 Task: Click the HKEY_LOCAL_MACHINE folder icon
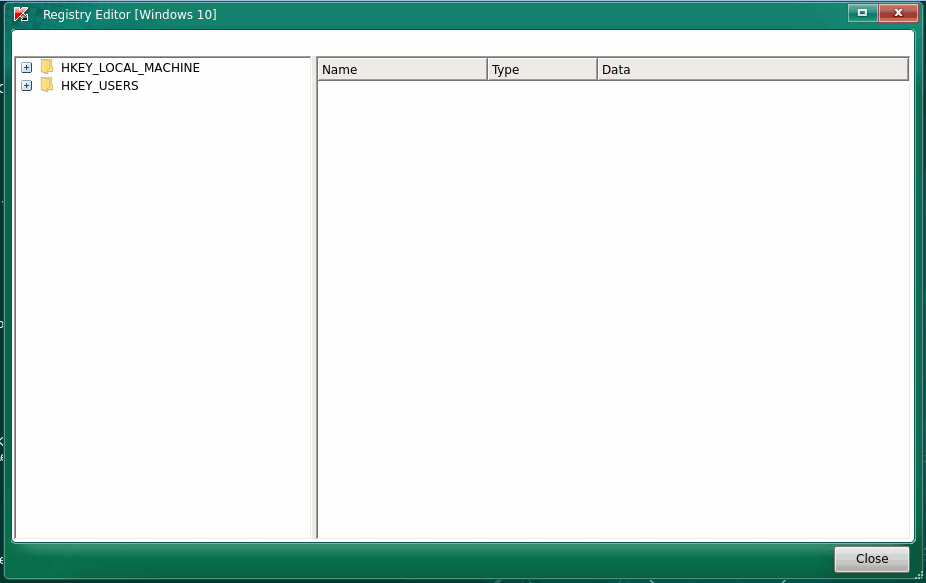pyautogui.click(x=47, y=67)
